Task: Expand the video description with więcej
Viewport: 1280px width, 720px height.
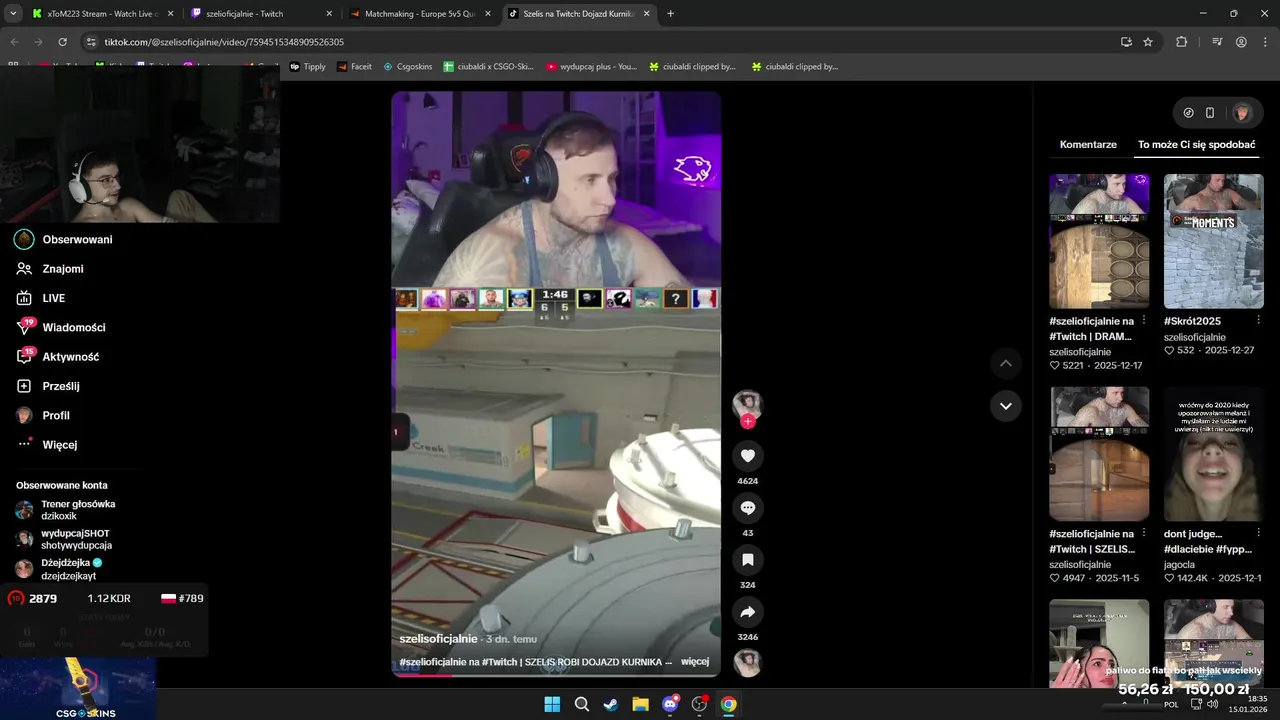Action: (695, 662)
